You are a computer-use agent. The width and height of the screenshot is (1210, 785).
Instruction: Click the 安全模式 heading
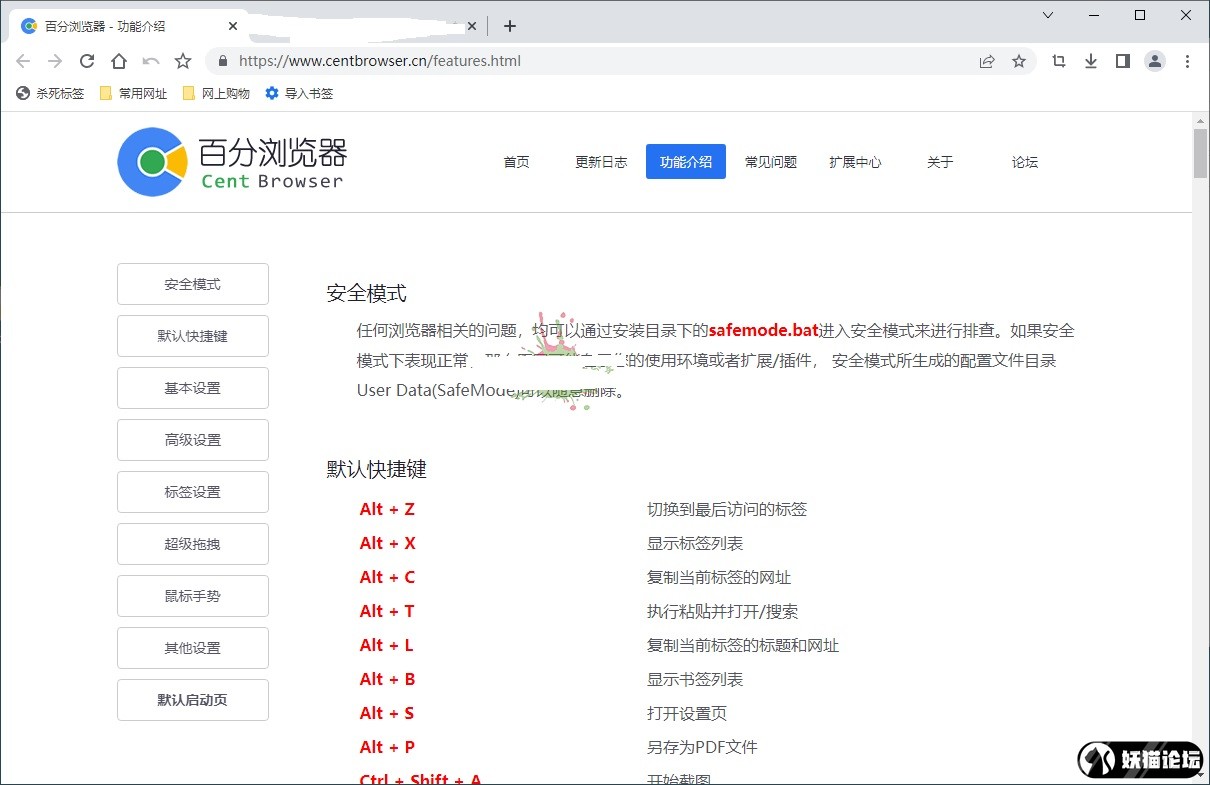tap(367, 294)
